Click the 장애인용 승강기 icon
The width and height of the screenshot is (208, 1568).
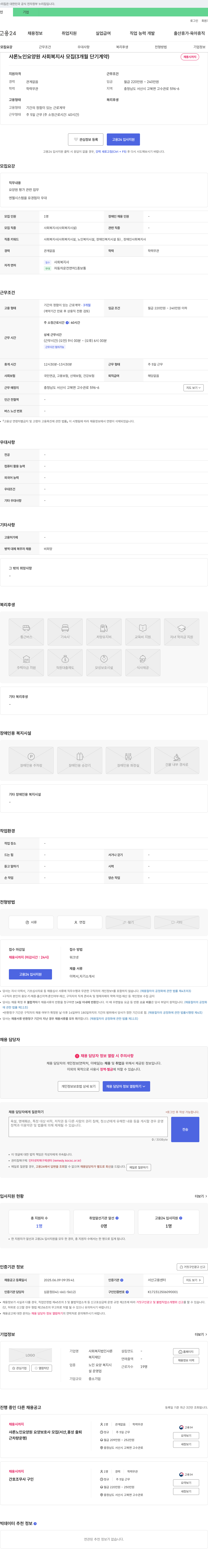pos(80,760)
